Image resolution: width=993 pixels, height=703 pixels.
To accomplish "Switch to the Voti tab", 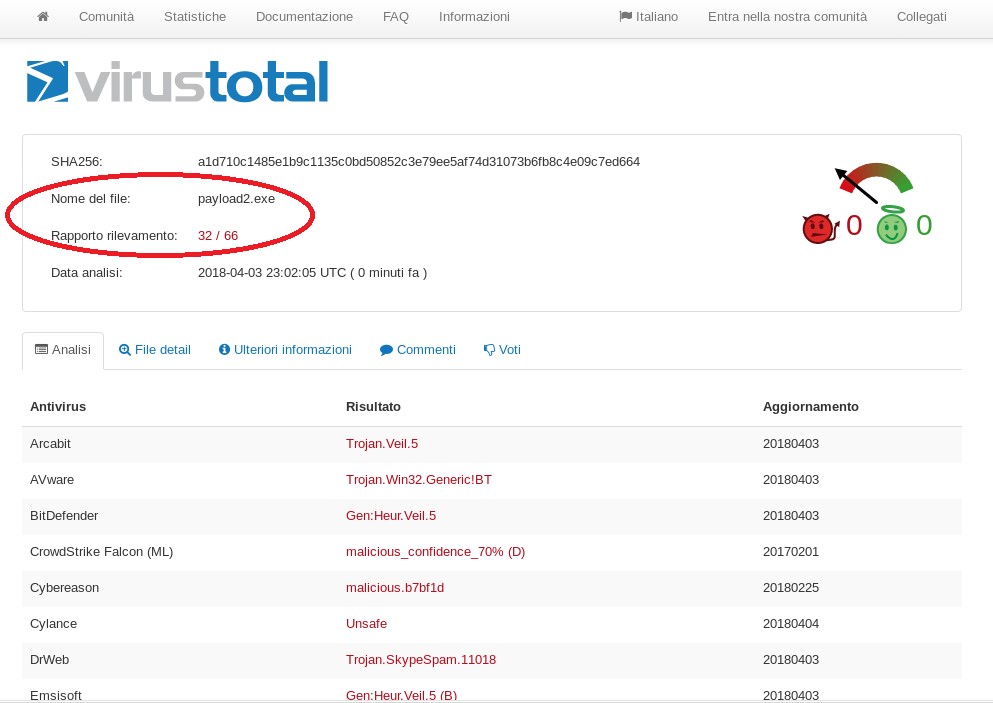I will (502, 350).
